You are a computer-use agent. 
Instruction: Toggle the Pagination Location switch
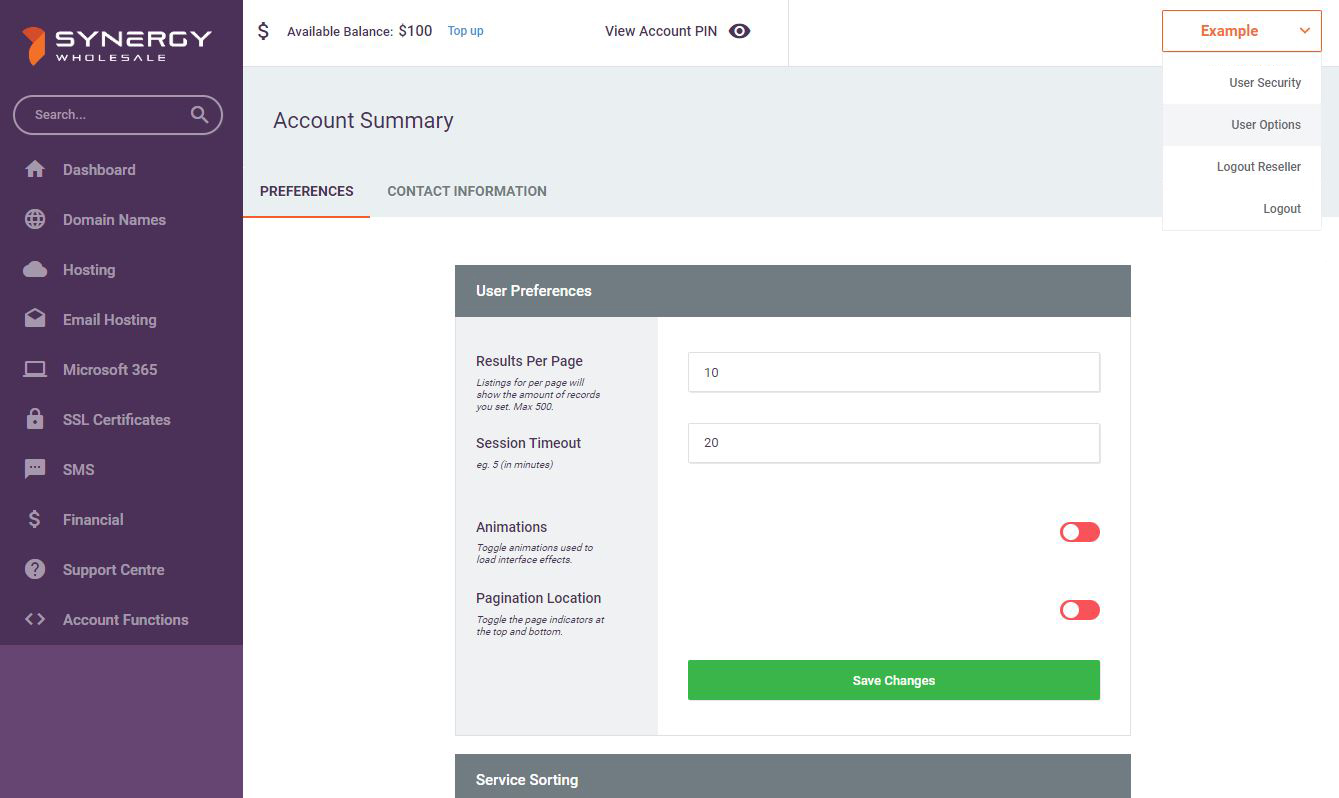(x=1079, y=610)
